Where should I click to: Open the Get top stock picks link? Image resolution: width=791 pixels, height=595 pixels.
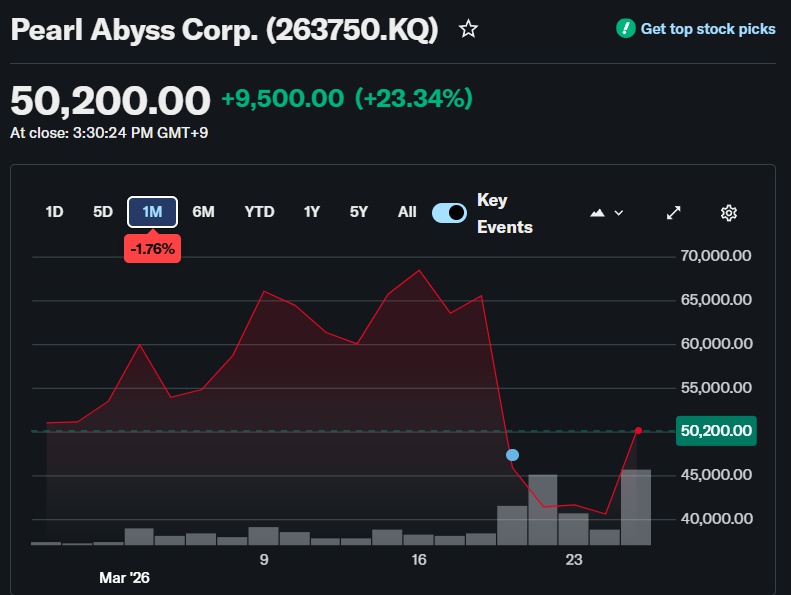707,29
